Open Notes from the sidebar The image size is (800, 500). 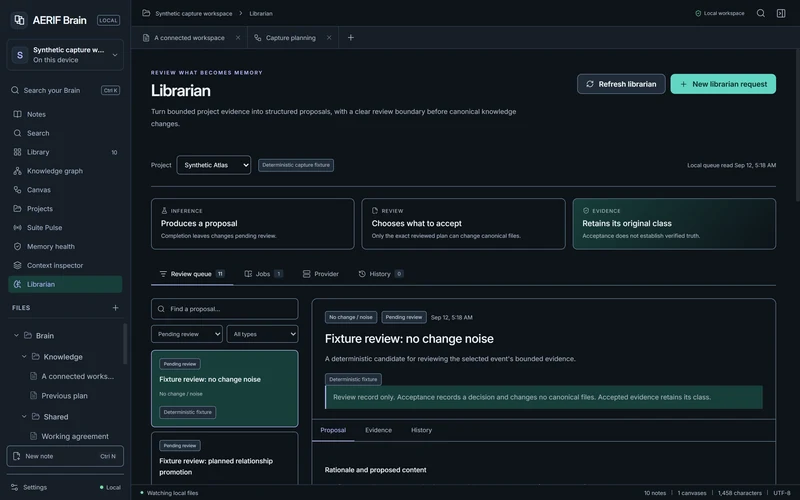[x=65, y=114]
